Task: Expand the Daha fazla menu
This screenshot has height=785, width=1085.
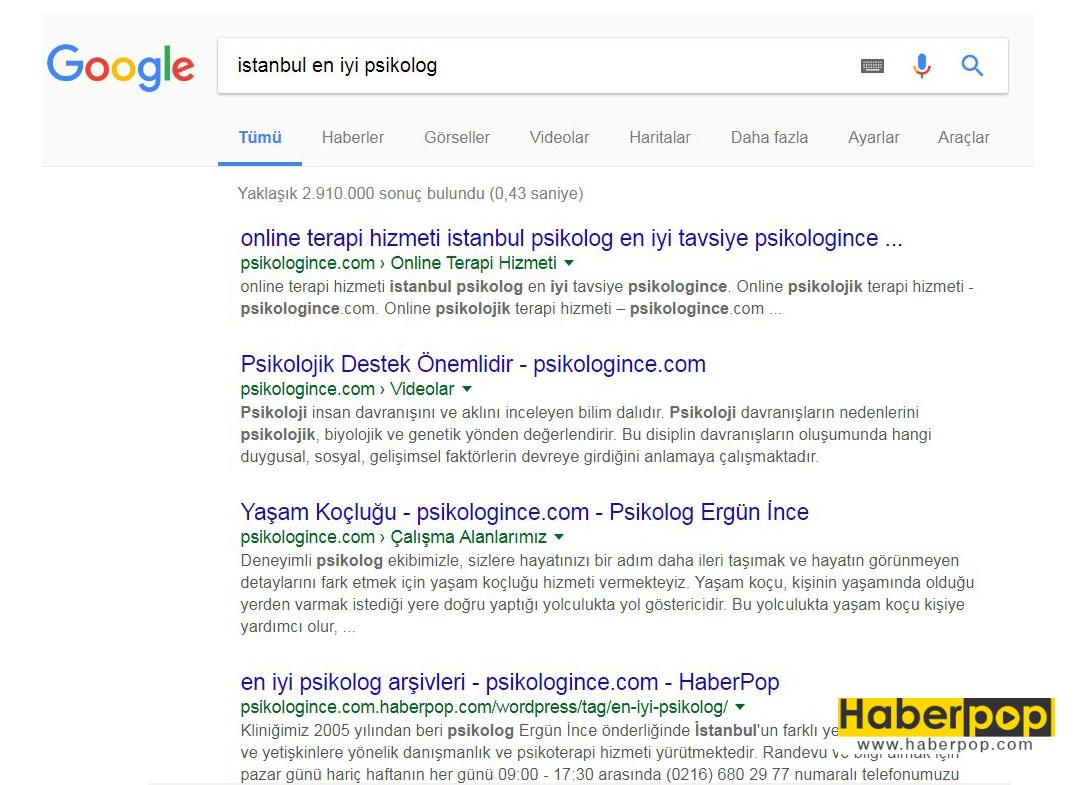Action: click(x=769, y=137)
